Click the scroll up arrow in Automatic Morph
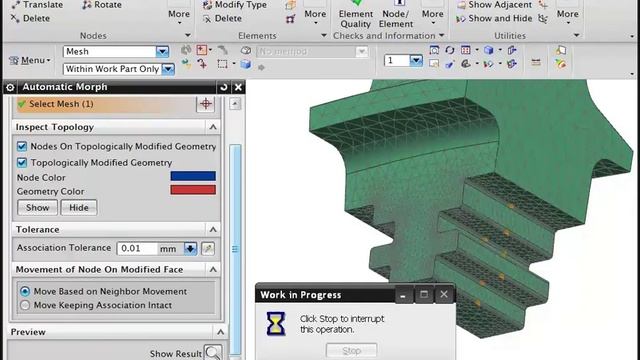This screenshot has width=640, height=360. point(235,104)
